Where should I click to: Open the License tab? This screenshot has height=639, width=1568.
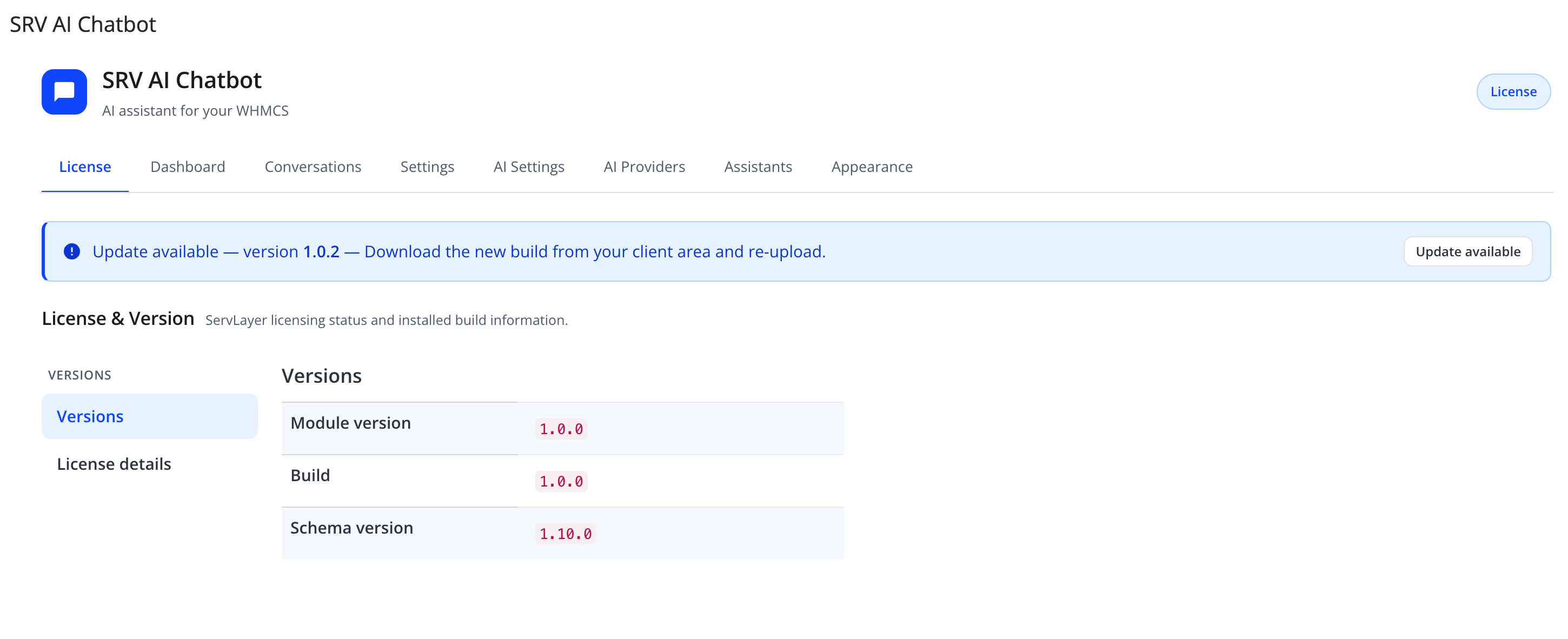click(x=84, y=167)
